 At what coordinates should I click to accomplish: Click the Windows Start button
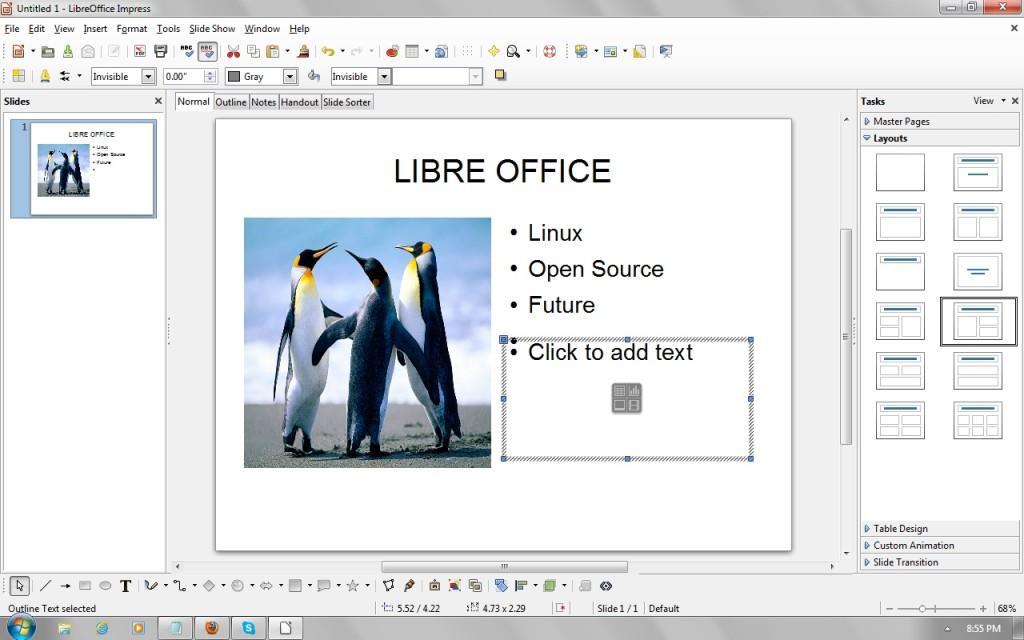pos(21,628)
